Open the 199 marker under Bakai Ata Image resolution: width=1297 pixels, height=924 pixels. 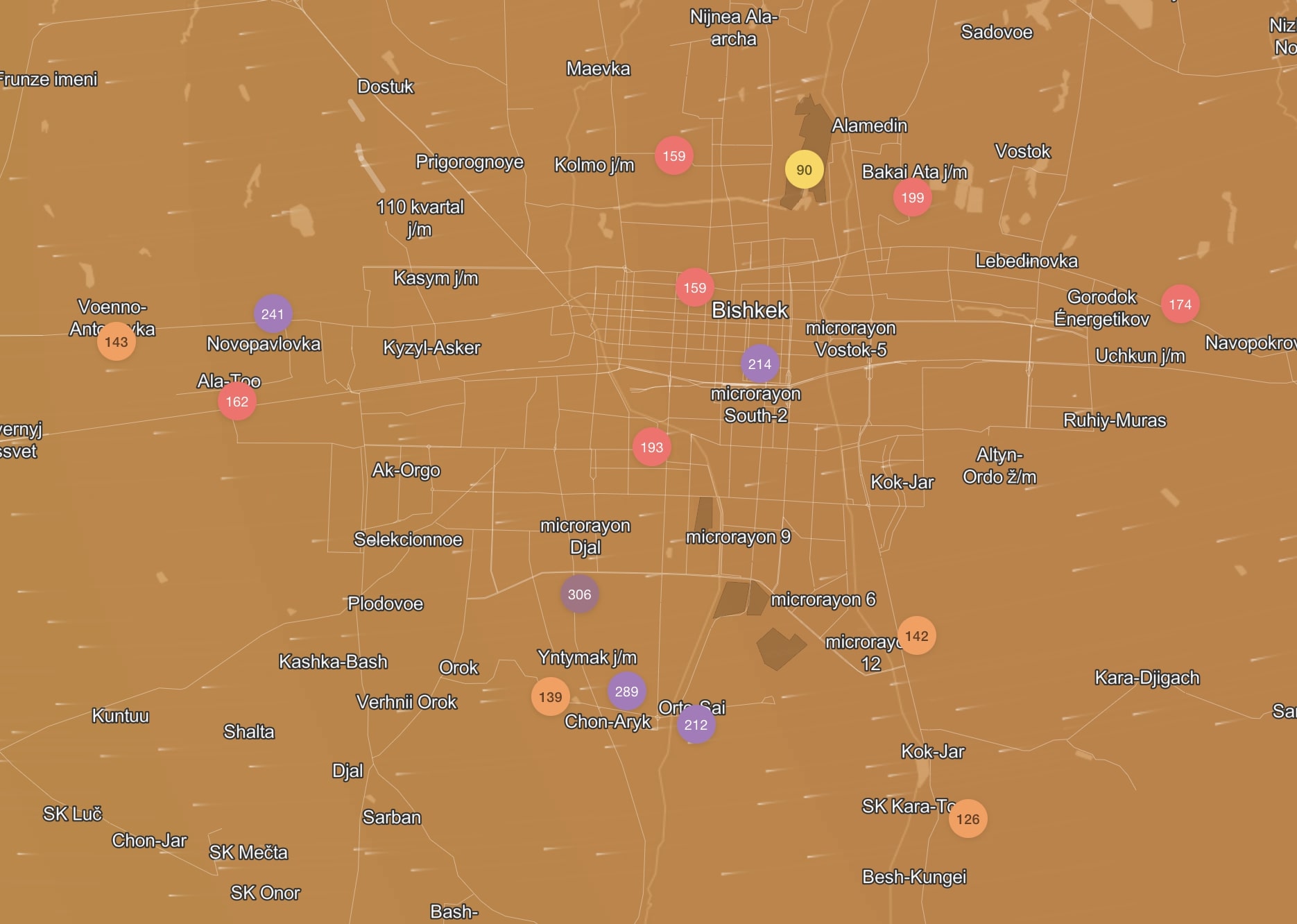click(x=912, y=198)
